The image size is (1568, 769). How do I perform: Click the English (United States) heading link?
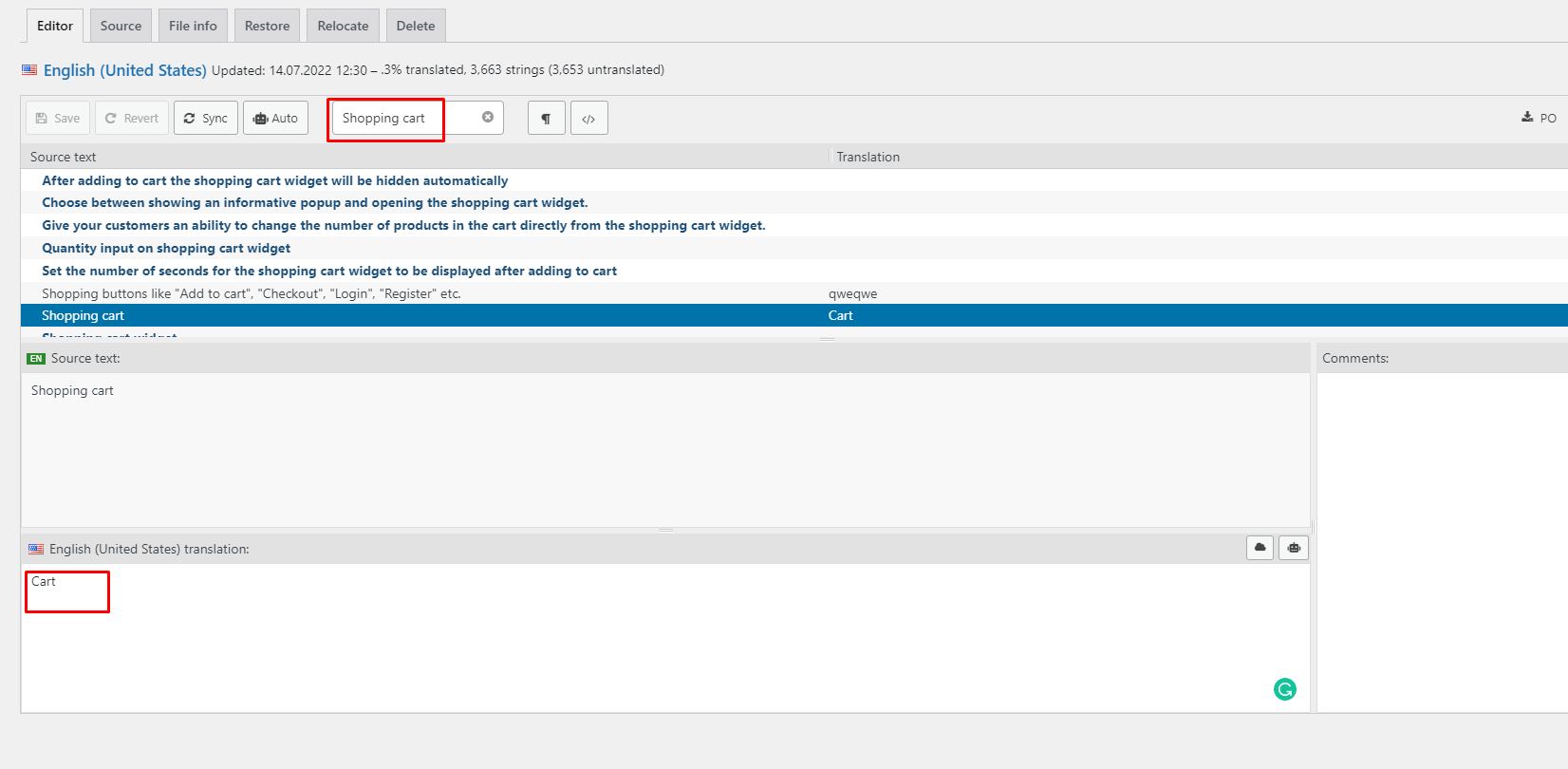coord(124,70)
